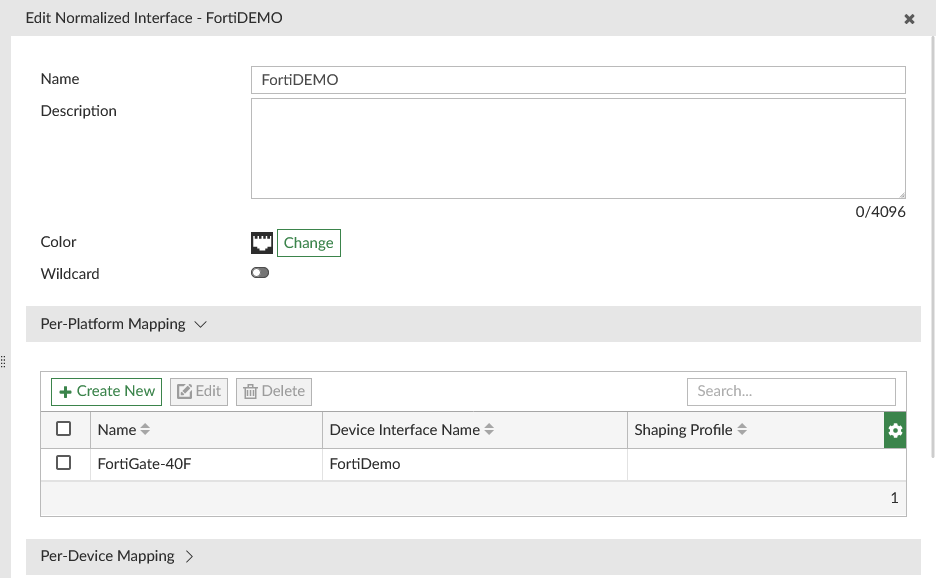Open column settings with the gear icon
The width and height of the screenshot is (938, 578).
tap(894, 429)
